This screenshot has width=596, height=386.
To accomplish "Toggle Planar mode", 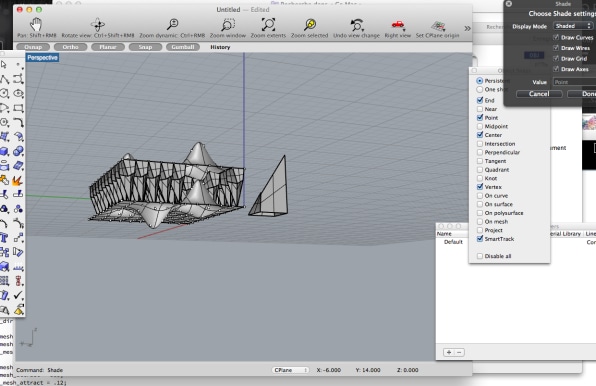I will point(108,47).
